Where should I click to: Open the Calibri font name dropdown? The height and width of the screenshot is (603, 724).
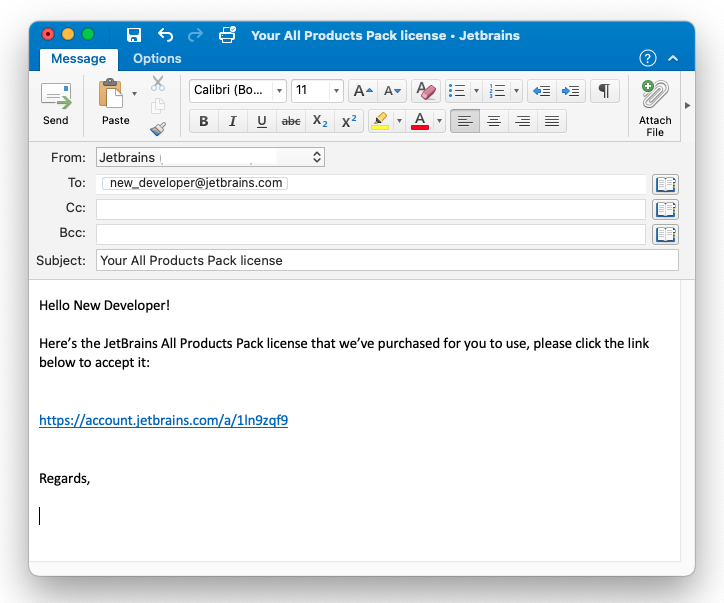click(x=238, y=91)
